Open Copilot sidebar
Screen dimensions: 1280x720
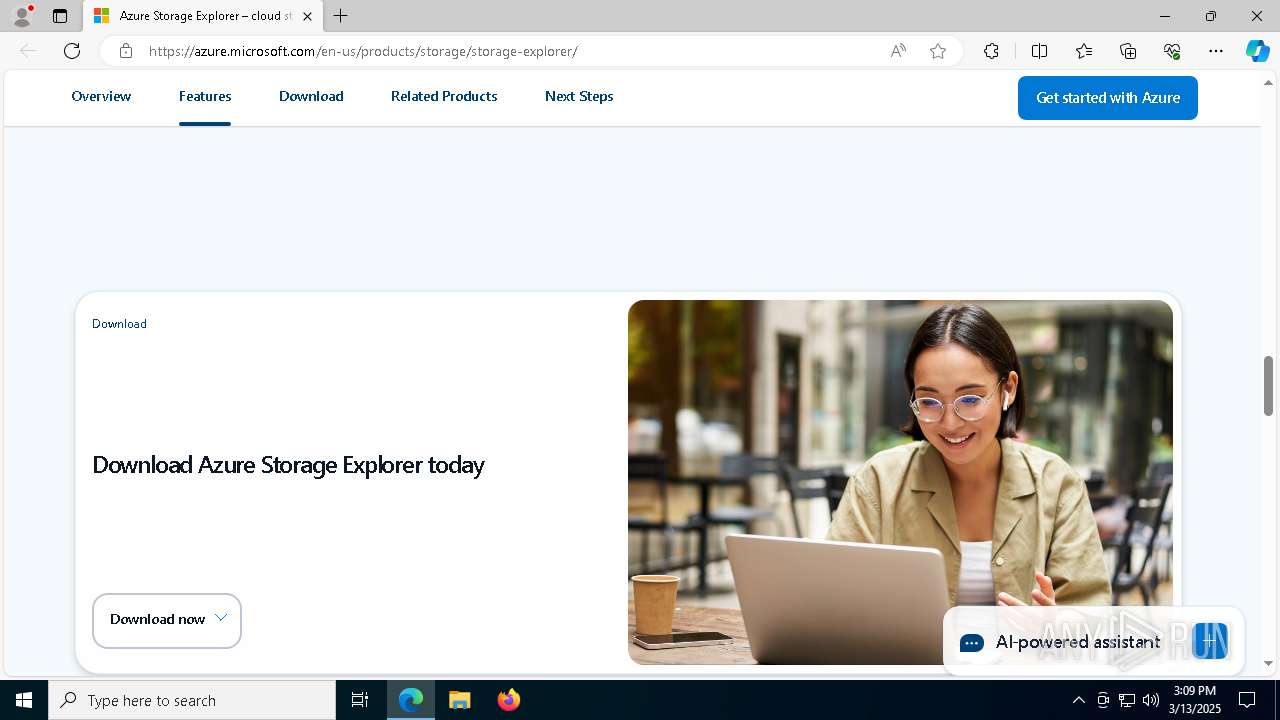coord(1257,51)
